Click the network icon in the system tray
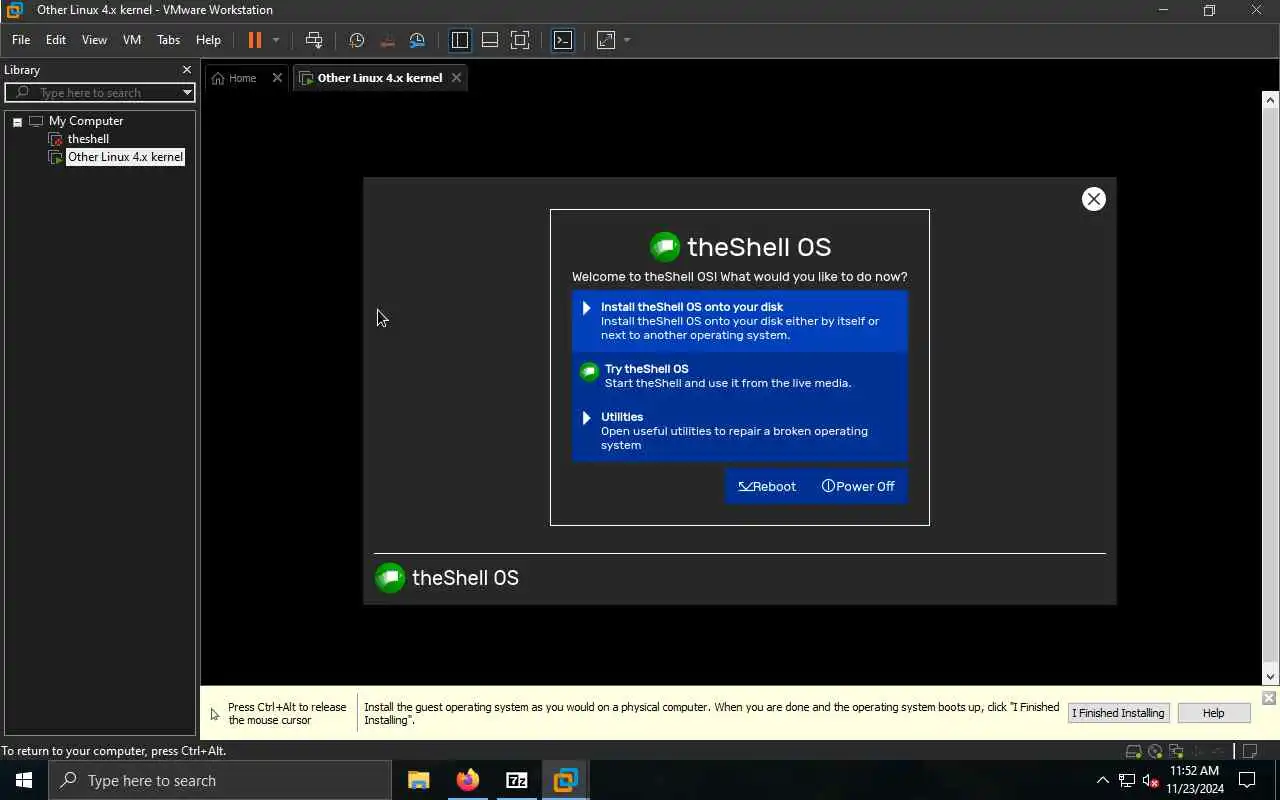1280x800 pixels. 1127,780
